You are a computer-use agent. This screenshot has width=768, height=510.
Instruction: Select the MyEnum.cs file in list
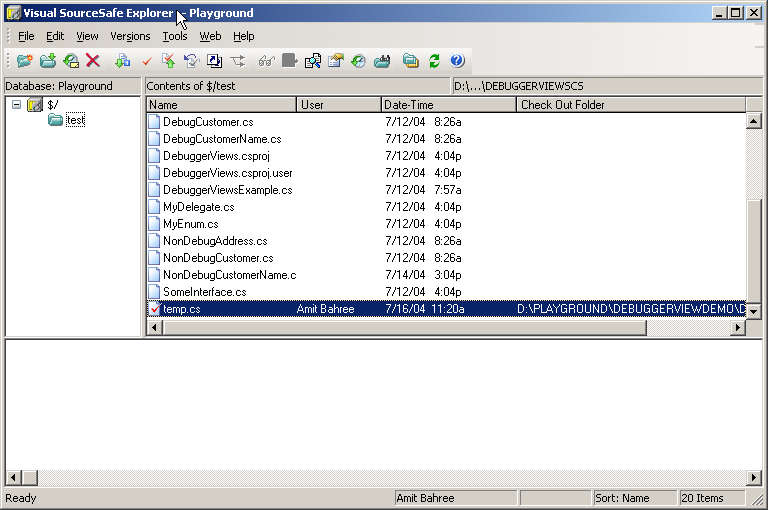[190, 224]
